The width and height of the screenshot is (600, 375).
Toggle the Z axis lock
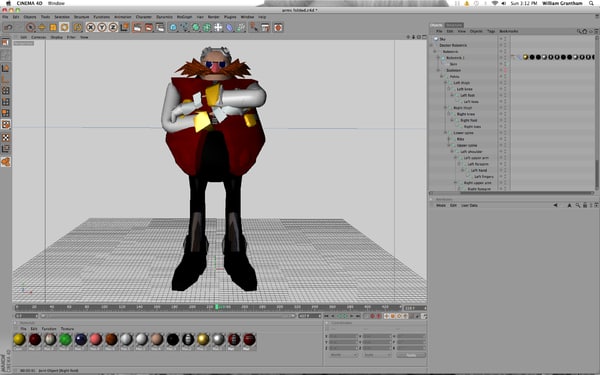point(113,27)
